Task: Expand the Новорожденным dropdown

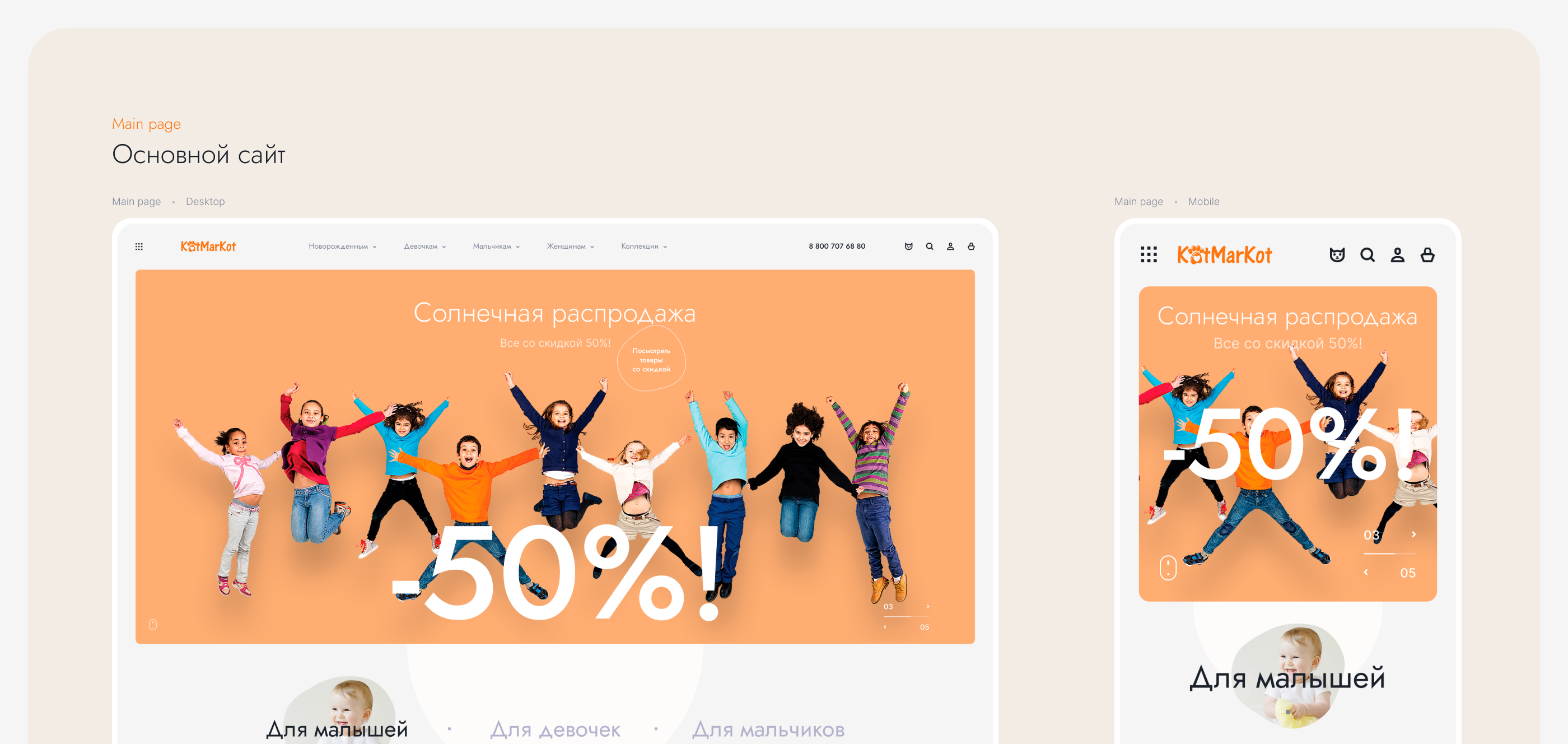Action: [x=343, y=247]
